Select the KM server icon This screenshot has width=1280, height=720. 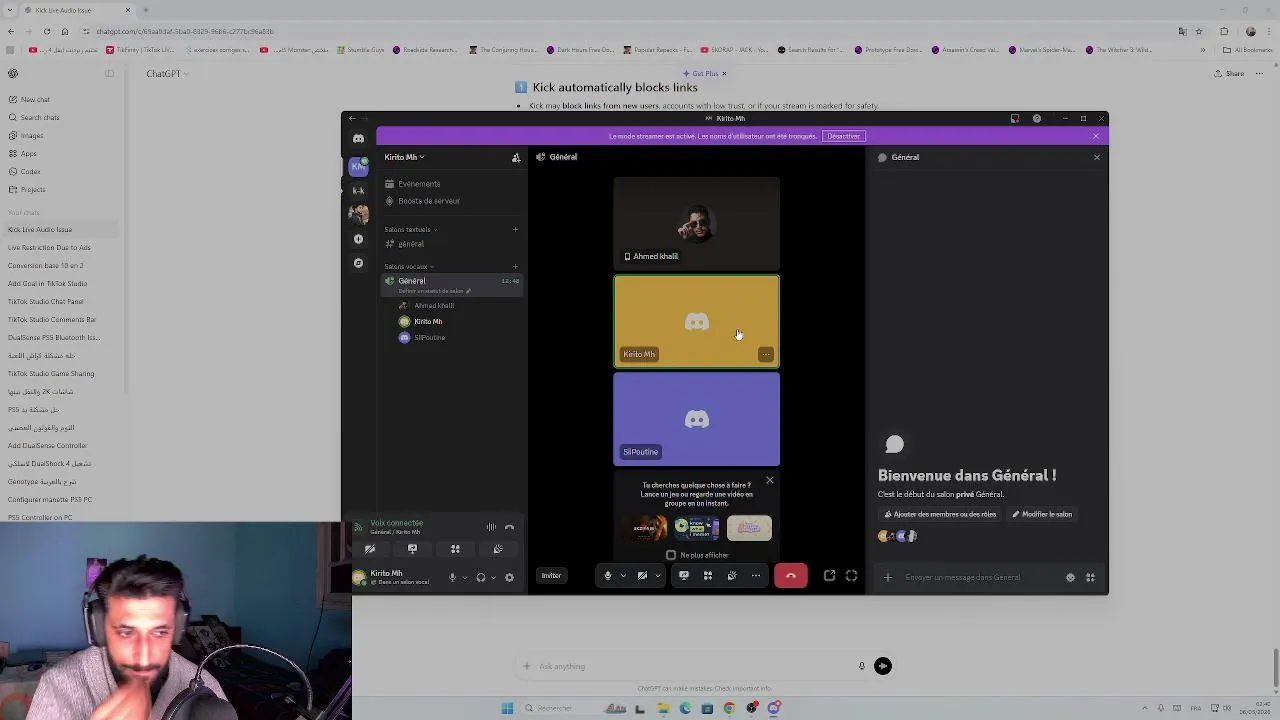point(358,166)
